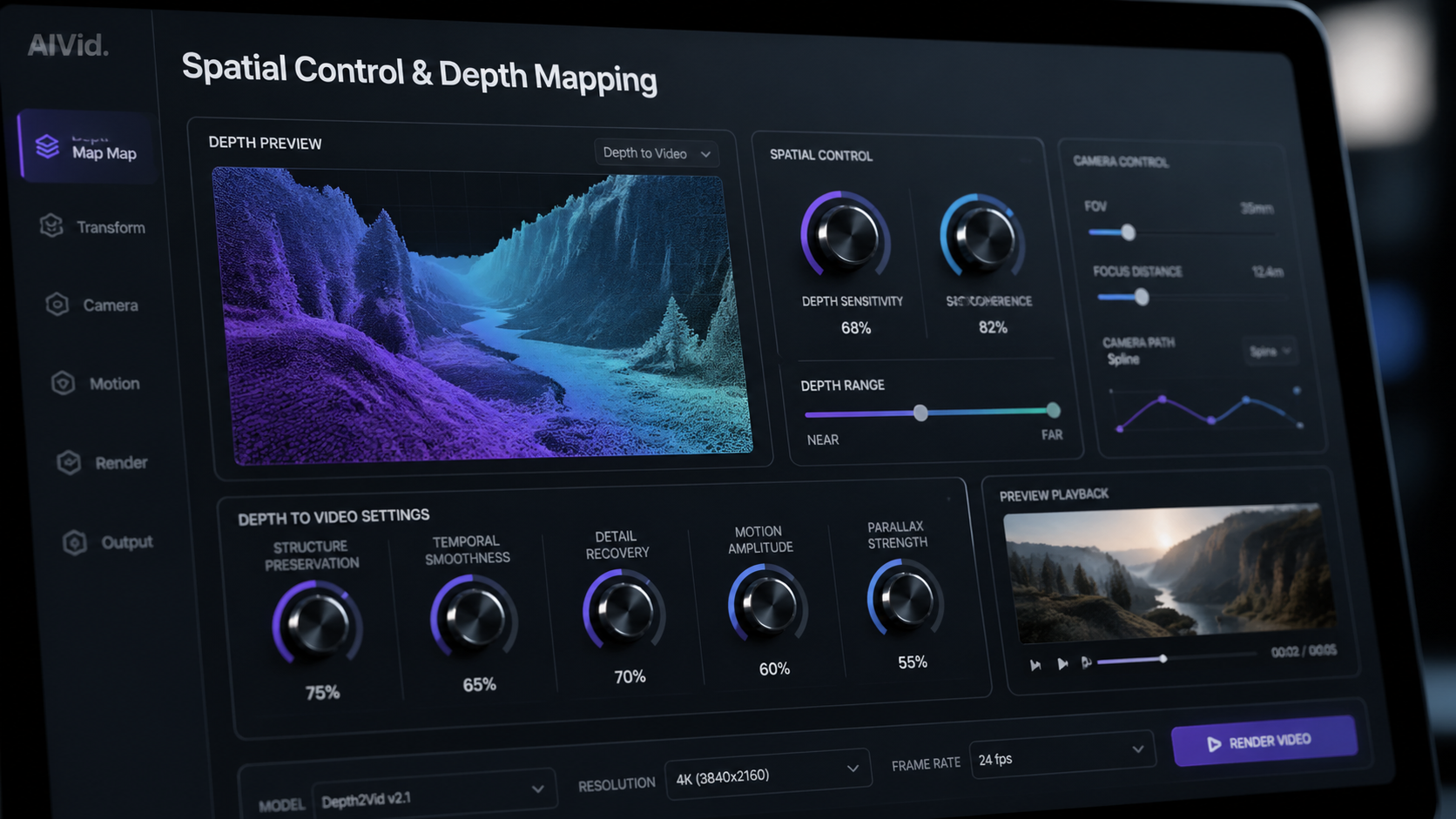Click the camera path spline graph
The height and width of the screenshot is (819, 1456).
[x=1208, y=408]
